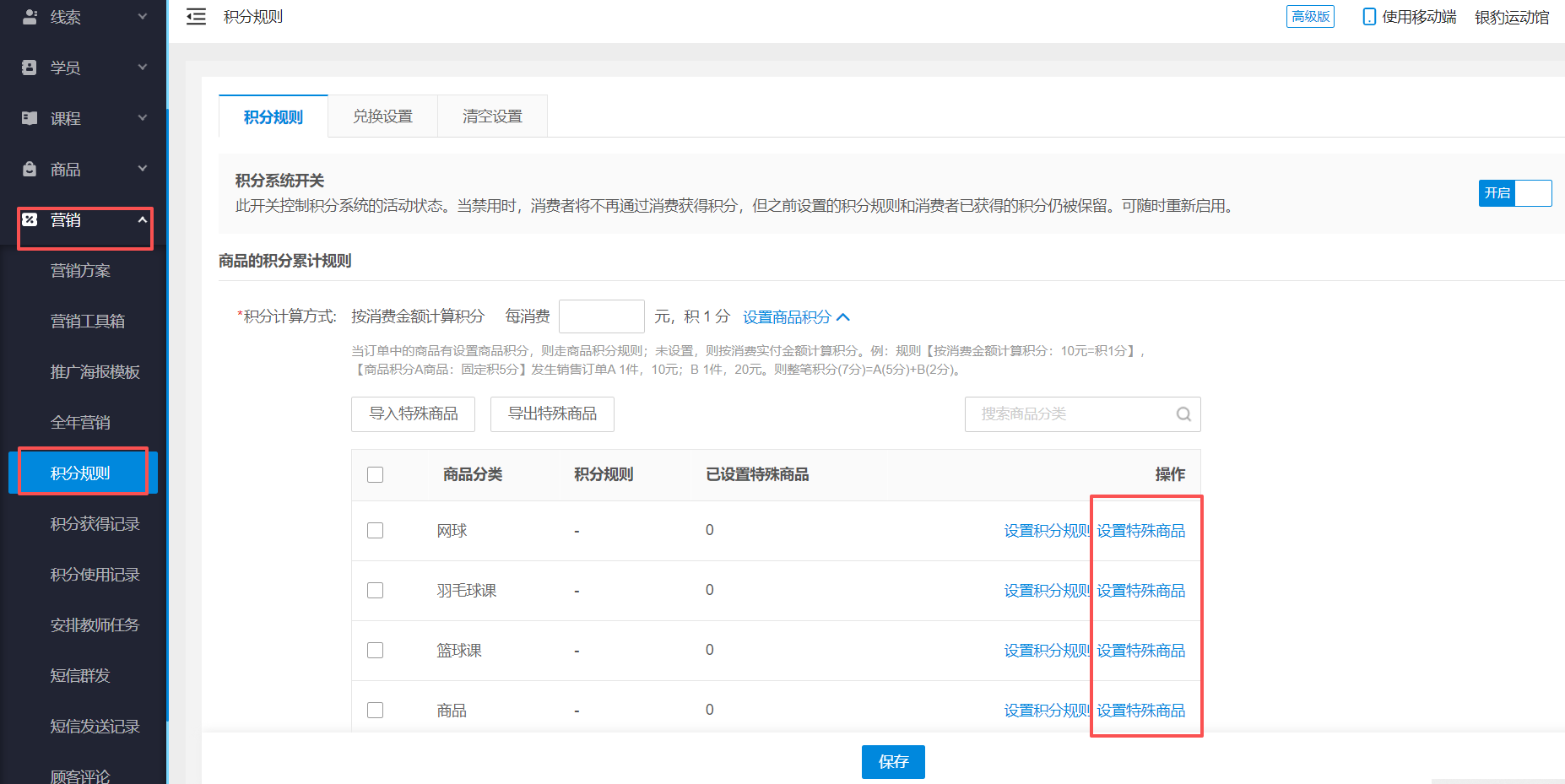This screenshot has height=784, width=1565.
Task: Select the 营销 percent icon in sidebar
Action: [30, 220]
